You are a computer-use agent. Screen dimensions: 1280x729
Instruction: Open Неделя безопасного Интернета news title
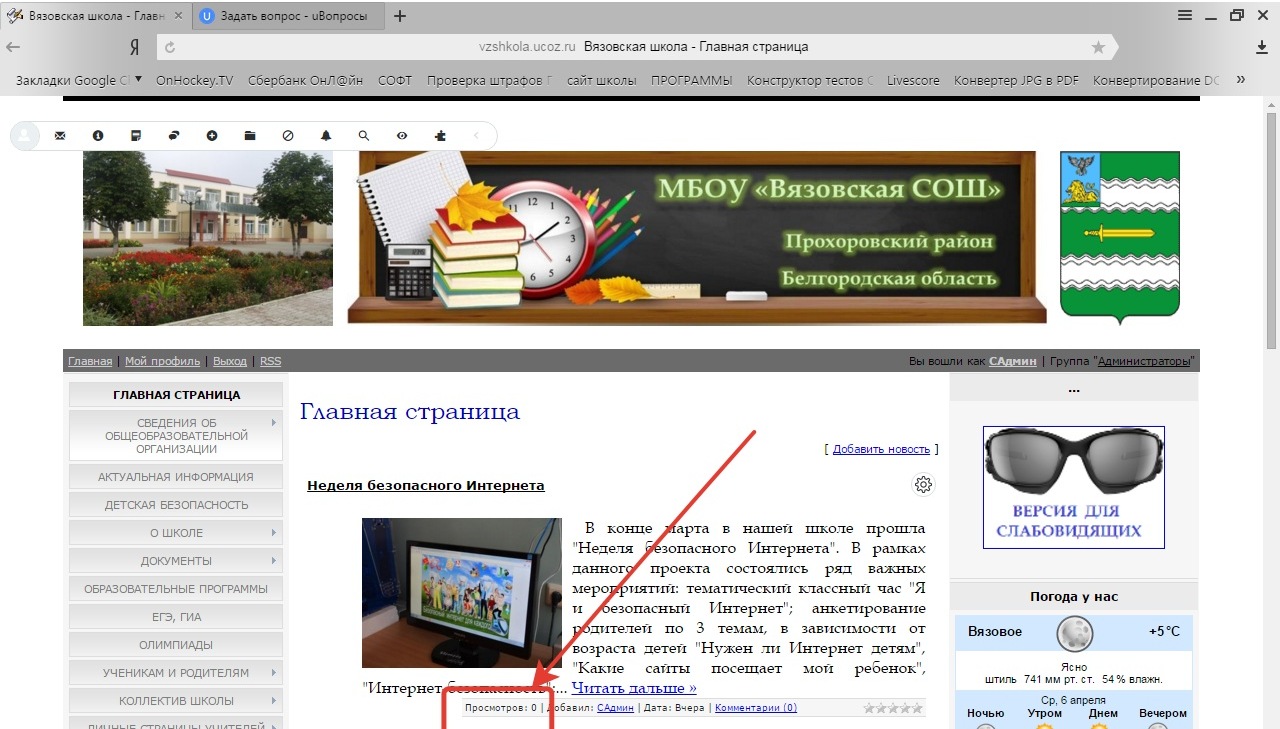[426, 485]
